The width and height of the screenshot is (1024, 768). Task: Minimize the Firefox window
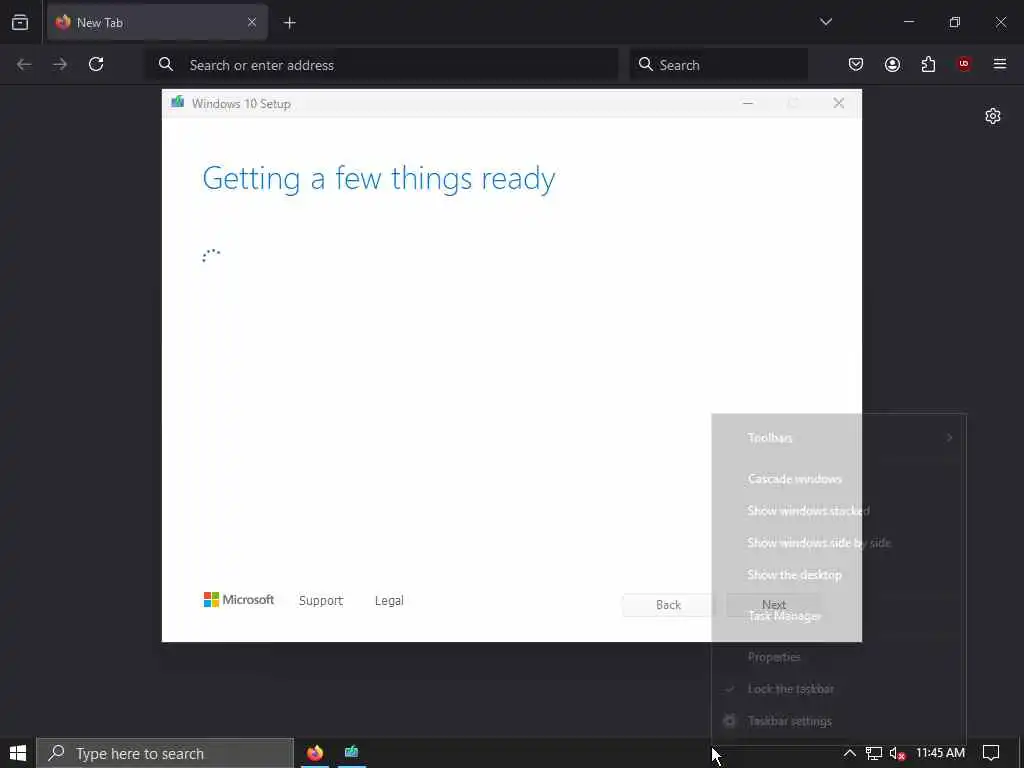pos(908,22)
